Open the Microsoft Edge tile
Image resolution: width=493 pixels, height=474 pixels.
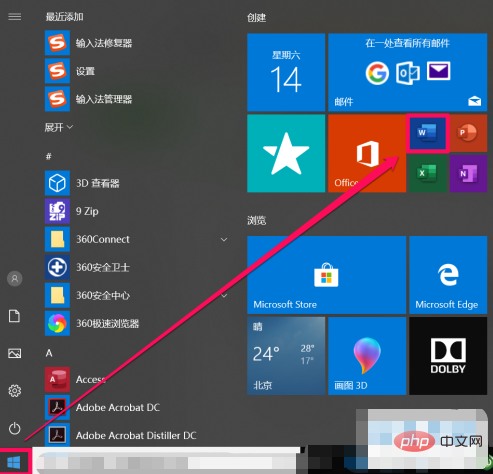click(x=448, y=275)
